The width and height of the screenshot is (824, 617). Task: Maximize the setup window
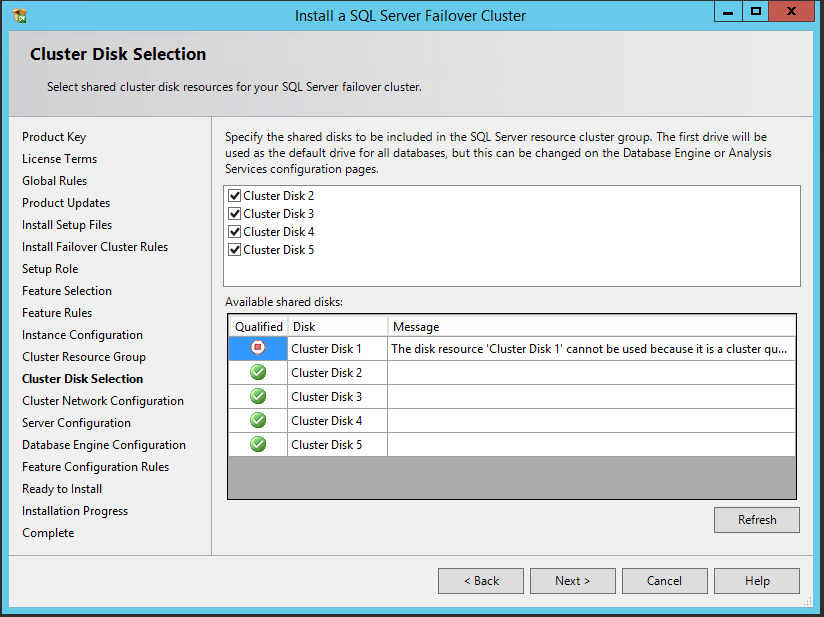756,12
